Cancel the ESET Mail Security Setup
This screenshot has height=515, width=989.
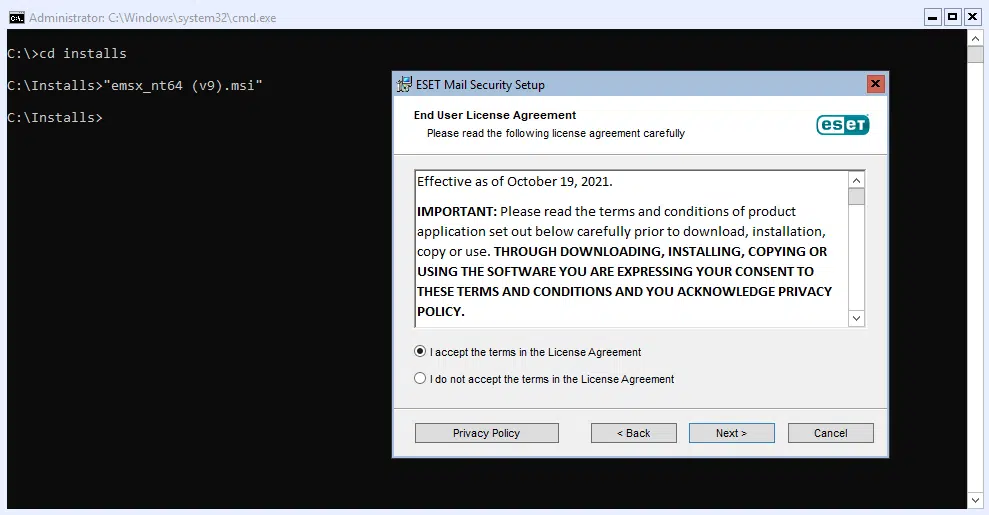(830, 433)
